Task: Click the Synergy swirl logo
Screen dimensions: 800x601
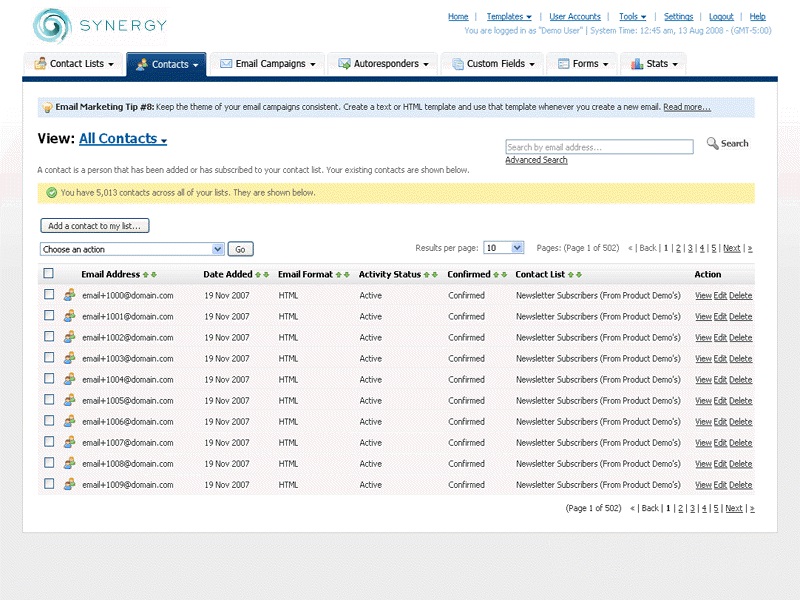Action: [x=52, y=25]
